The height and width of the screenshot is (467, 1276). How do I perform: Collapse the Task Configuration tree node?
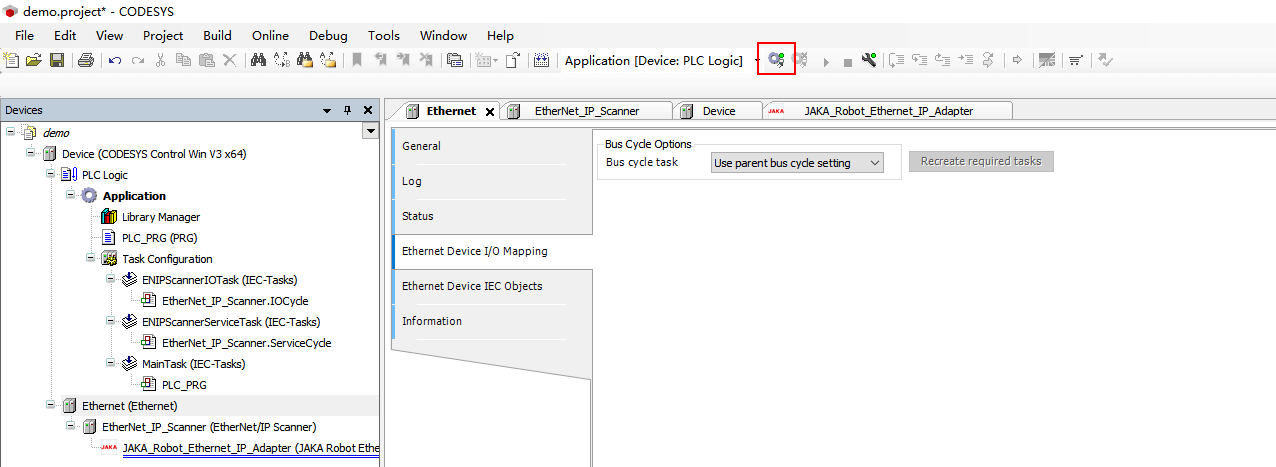pos(91,258)
